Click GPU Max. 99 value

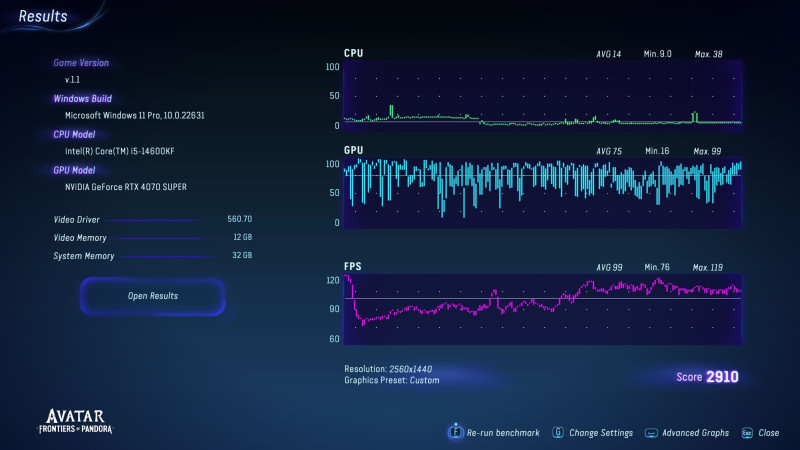tap(707, 151)
